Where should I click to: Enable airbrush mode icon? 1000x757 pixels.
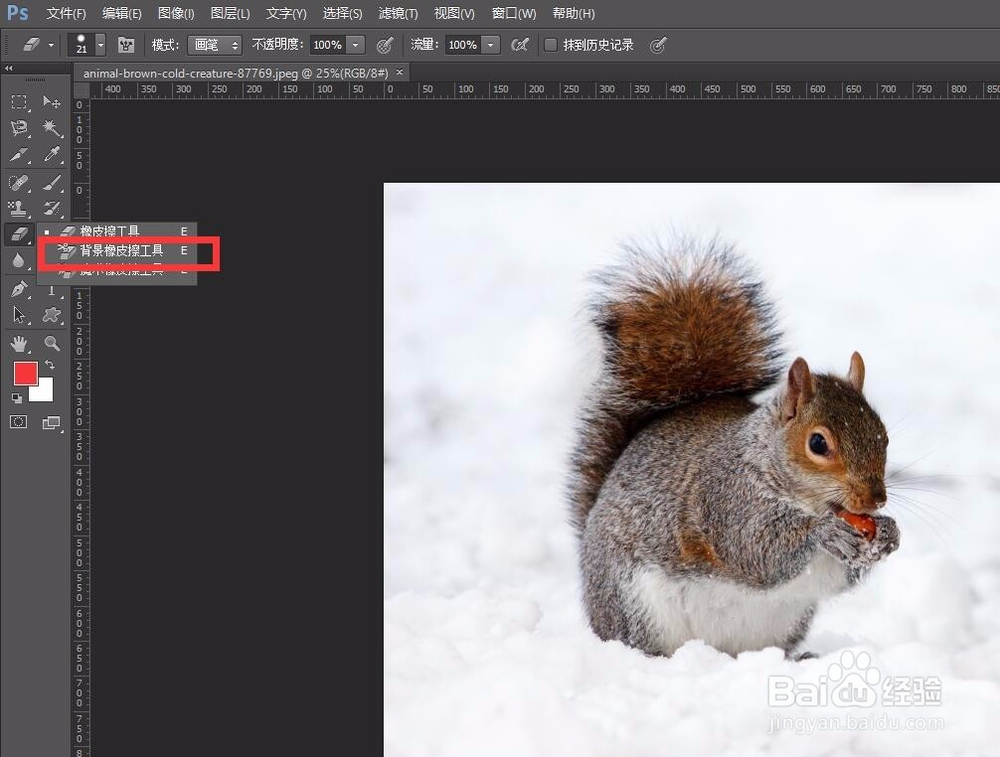[520, 45]
